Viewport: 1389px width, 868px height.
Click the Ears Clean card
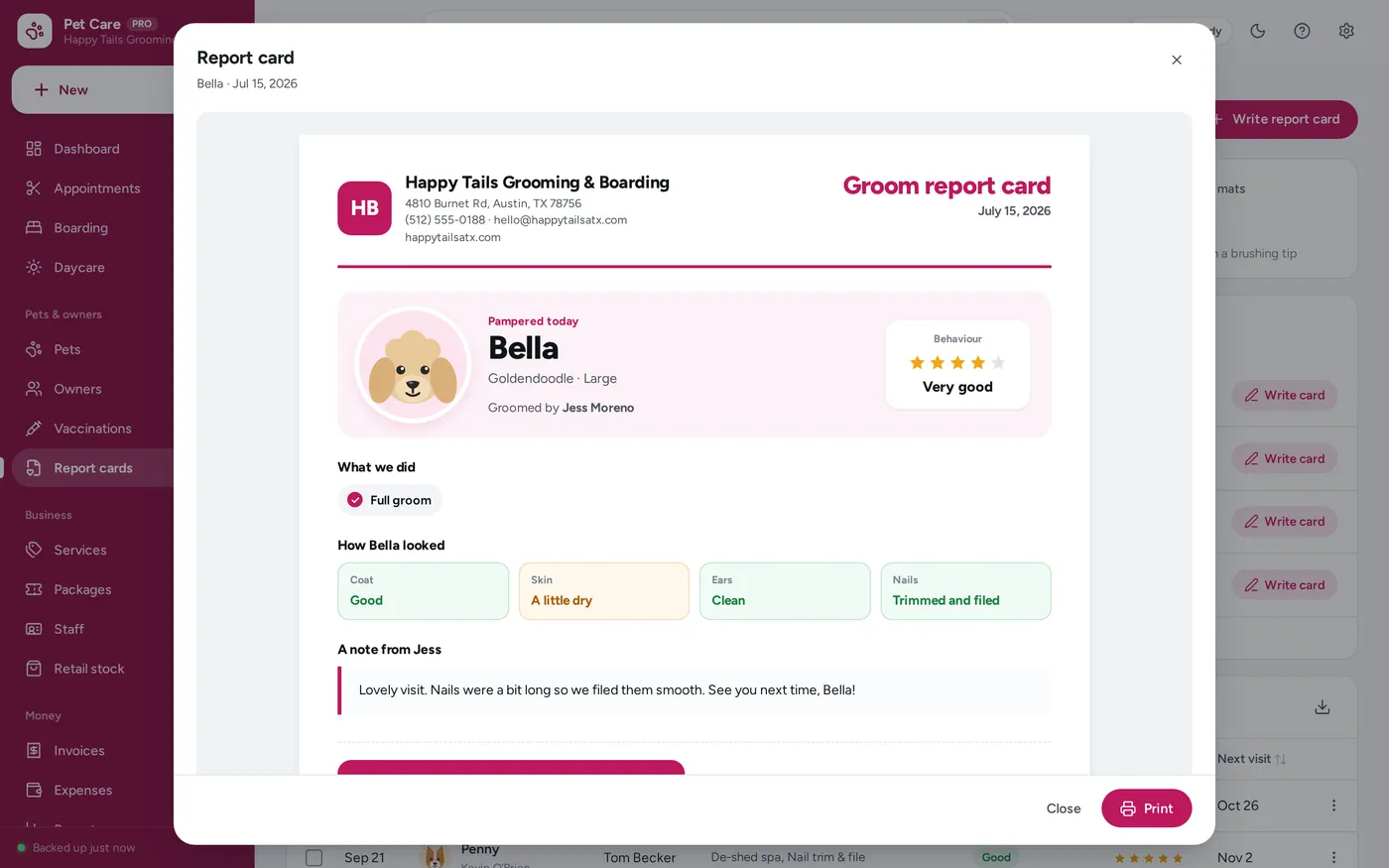click(x=785, y=591)
